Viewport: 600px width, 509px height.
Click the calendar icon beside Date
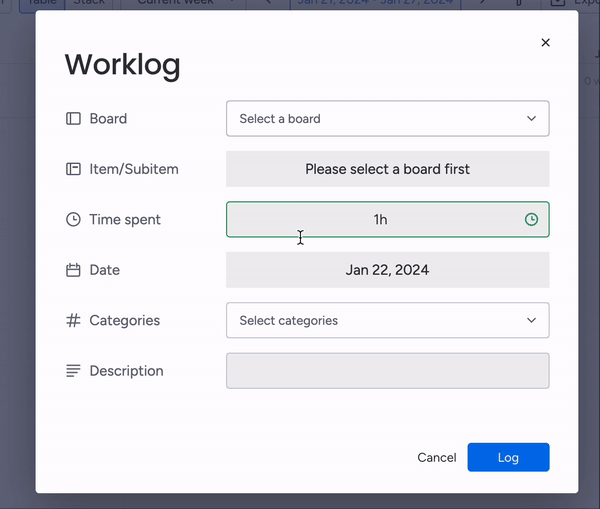point(73,270)
